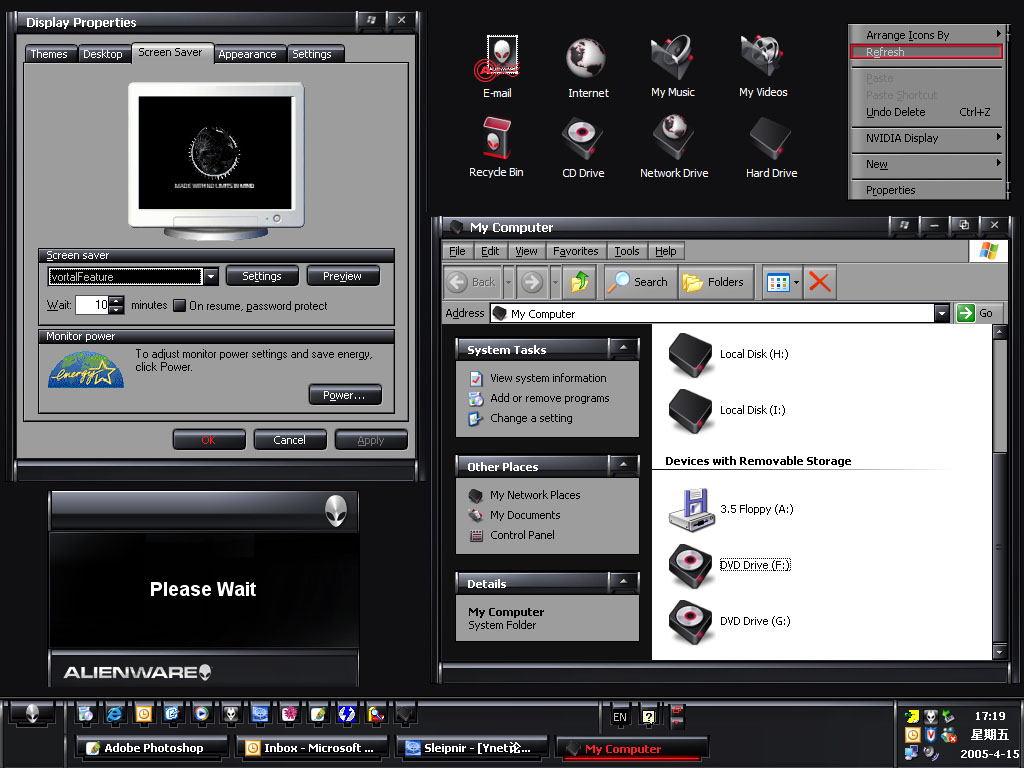Select the CD Drive desktop icon
This screenshot has height=768, width=1024.
tap(583, 147)
